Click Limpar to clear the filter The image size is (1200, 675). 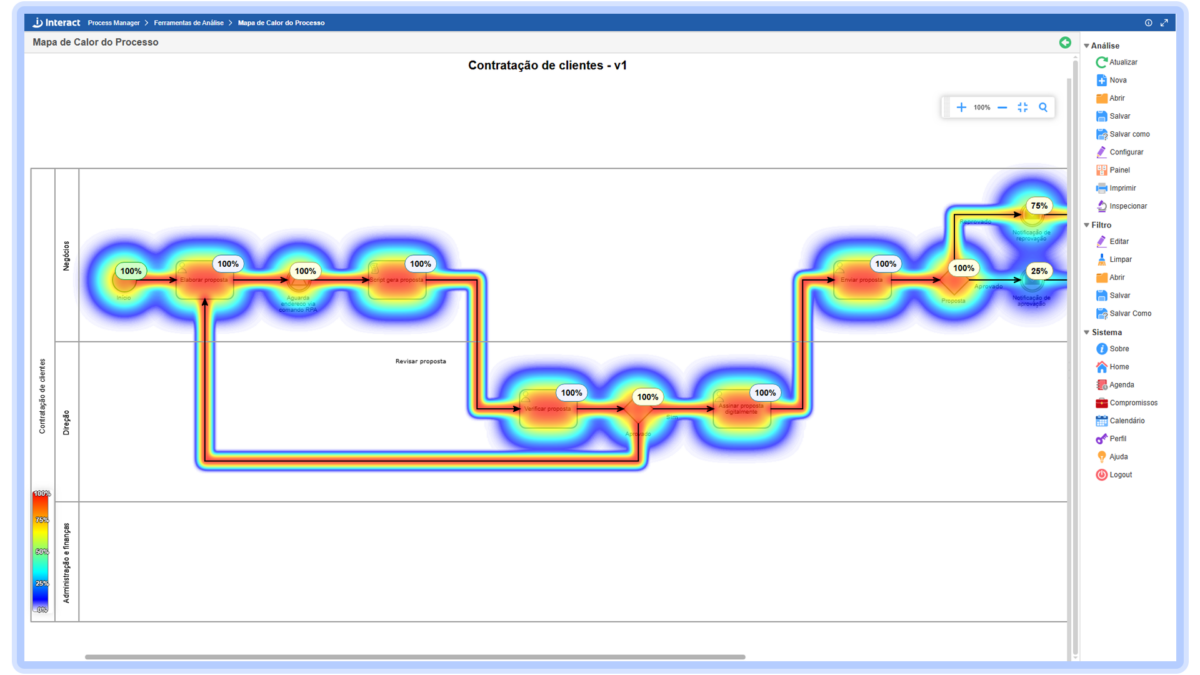click(1101, 259)
